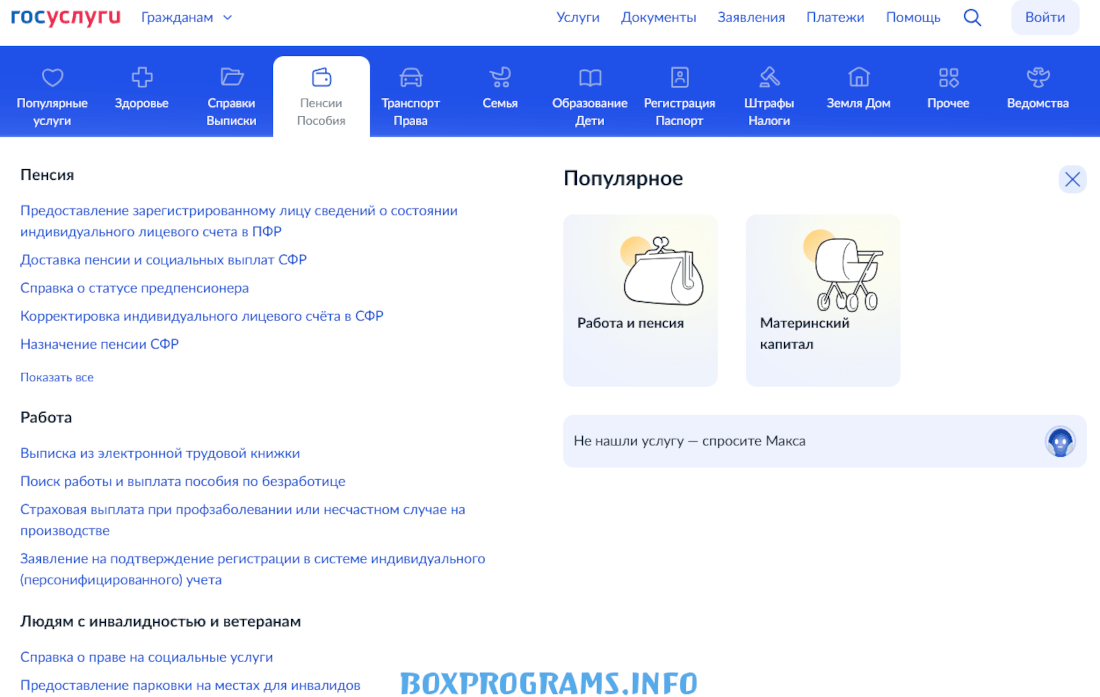
Task: Open Выписка из электронной трудовой книжки
Action: tap(160, 453)
